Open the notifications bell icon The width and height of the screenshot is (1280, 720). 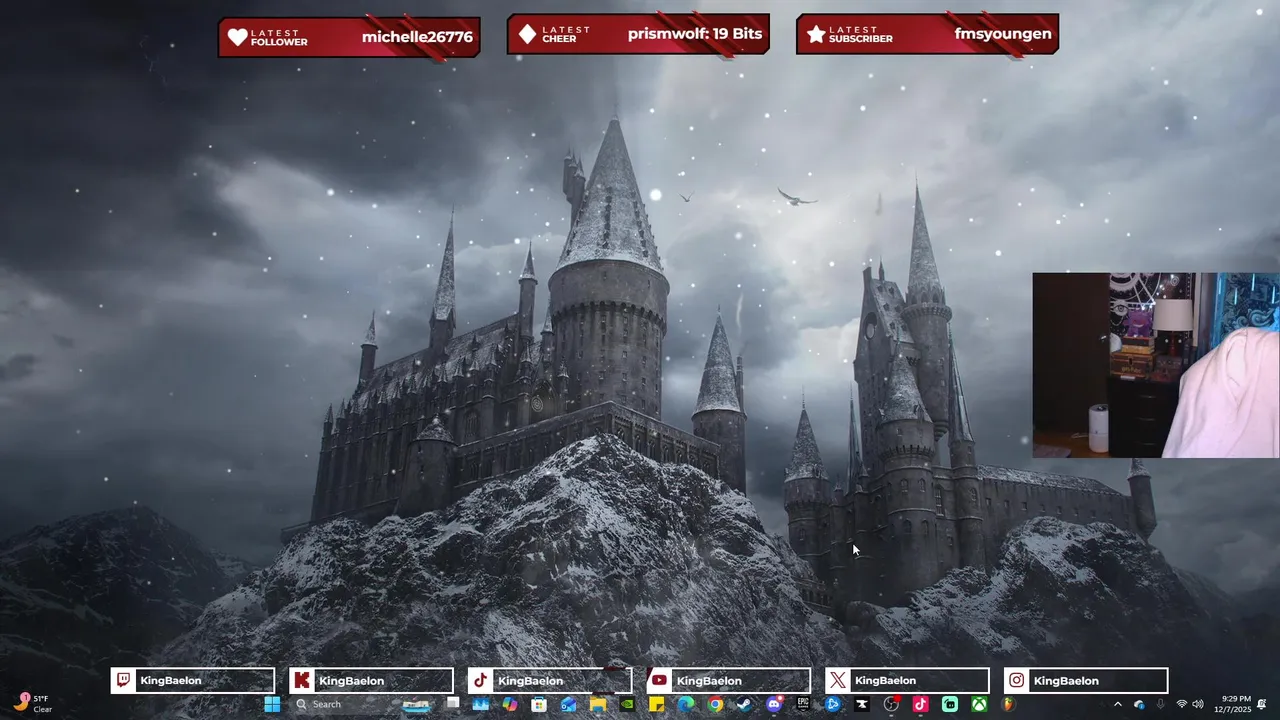[1262, 704]
